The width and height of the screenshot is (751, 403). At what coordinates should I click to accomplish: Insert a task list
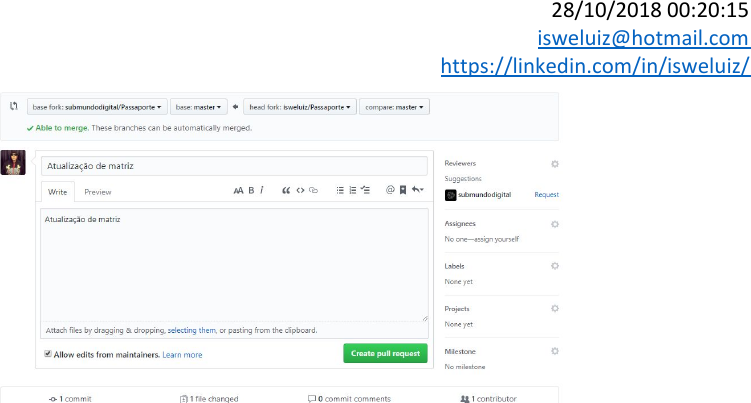(x=365, y=190)
